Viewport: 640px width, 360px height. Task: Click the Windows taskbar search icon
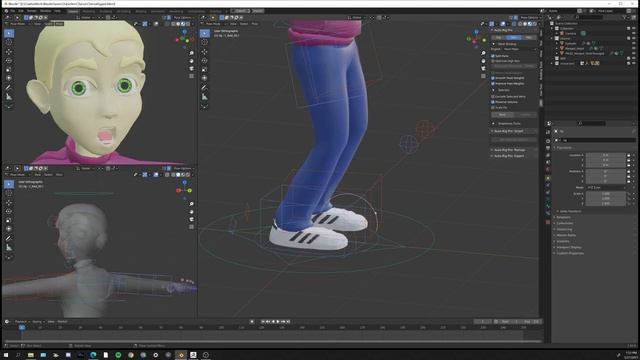point(18,355)
